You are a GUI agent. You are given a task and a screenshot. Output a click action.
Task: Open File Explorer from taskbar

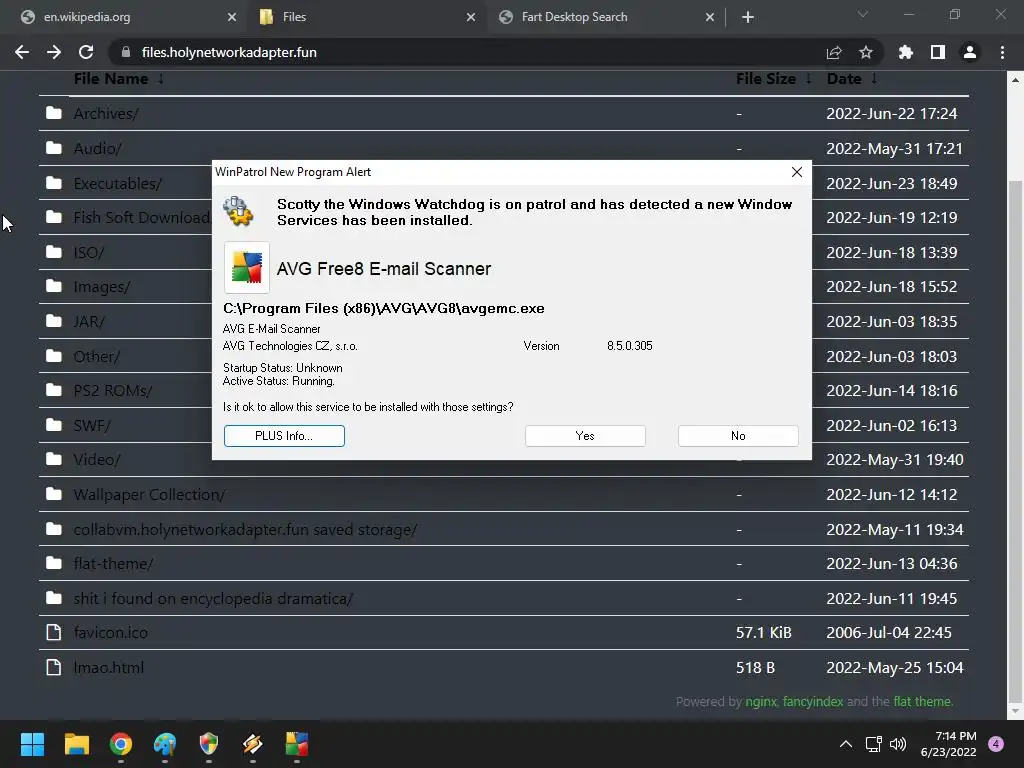pos(76,744)
